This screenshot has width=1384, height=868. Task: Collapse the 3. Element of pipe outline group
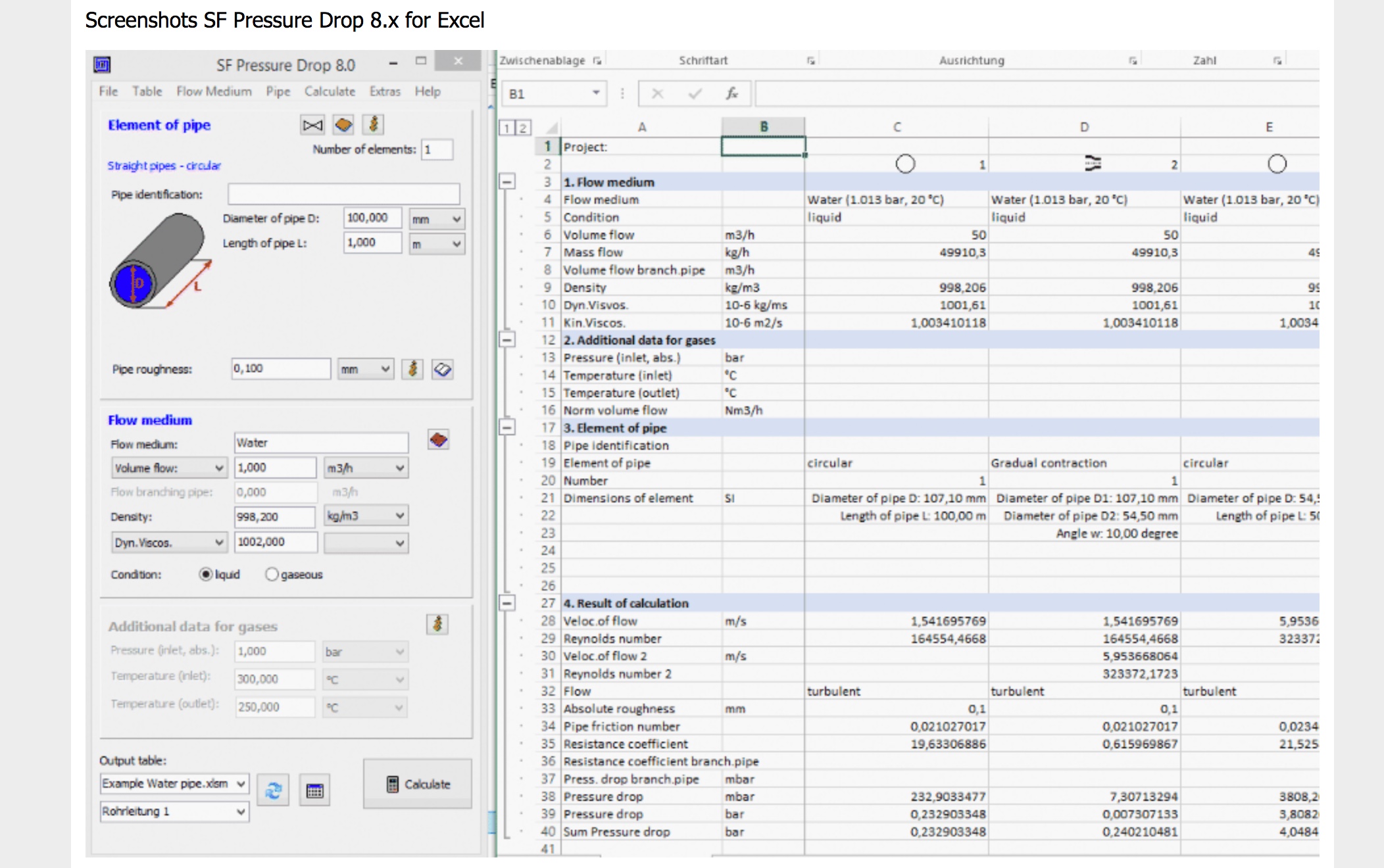507,427
